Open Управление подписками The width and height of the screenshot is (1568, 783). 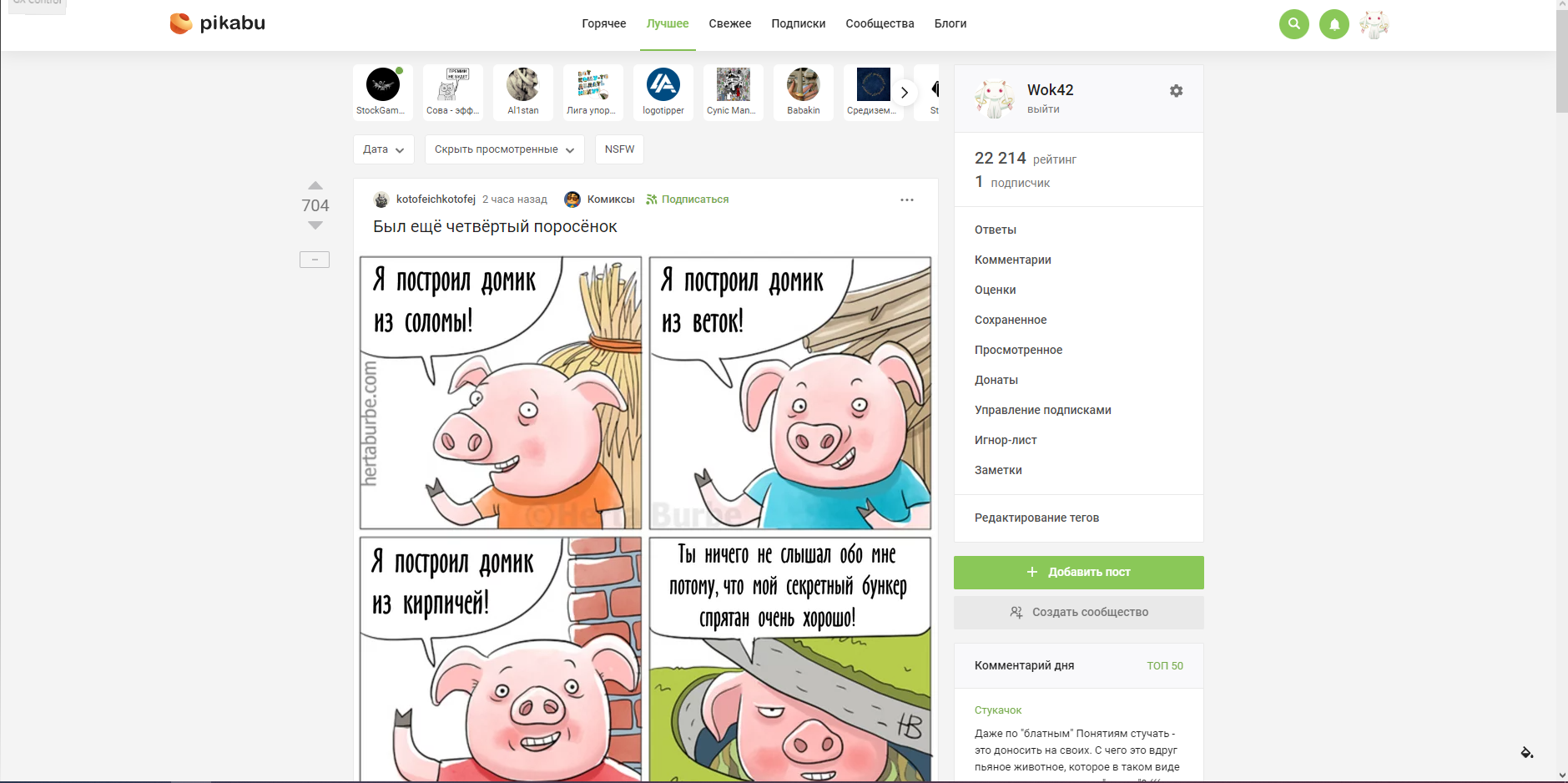coord(1043,411)
